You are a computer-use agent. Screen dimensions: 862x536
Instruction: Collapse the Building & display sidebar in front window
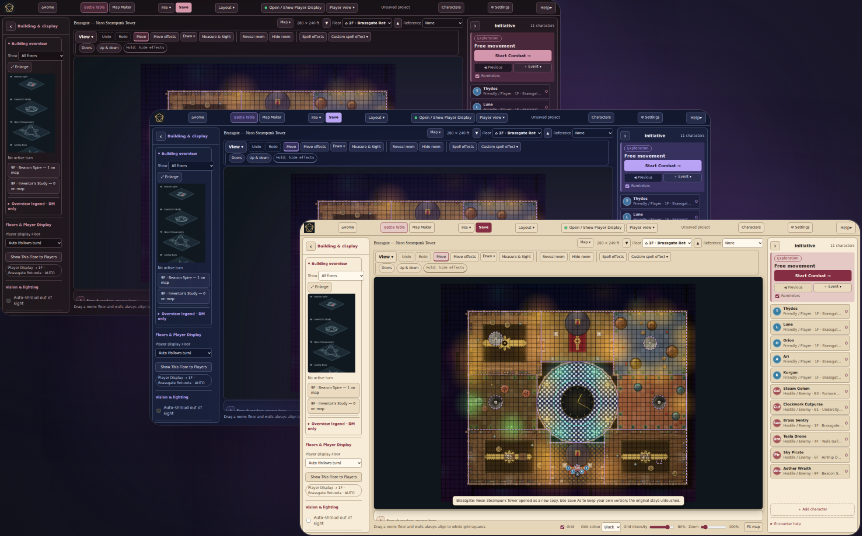click(311, 246)
